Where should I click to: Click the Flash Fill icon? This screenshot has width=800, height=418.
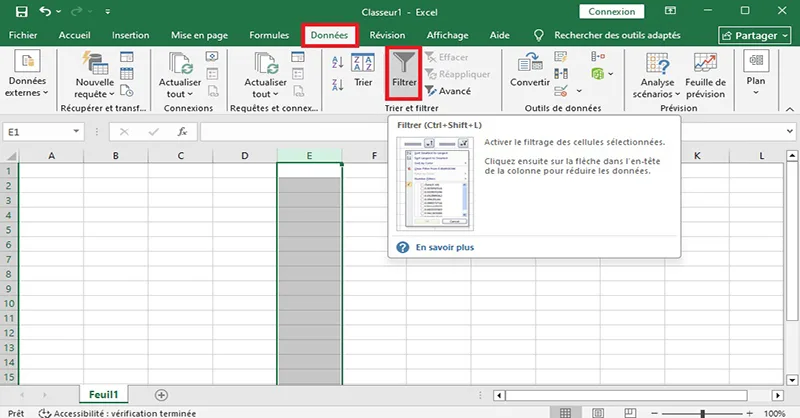point(561,57)
